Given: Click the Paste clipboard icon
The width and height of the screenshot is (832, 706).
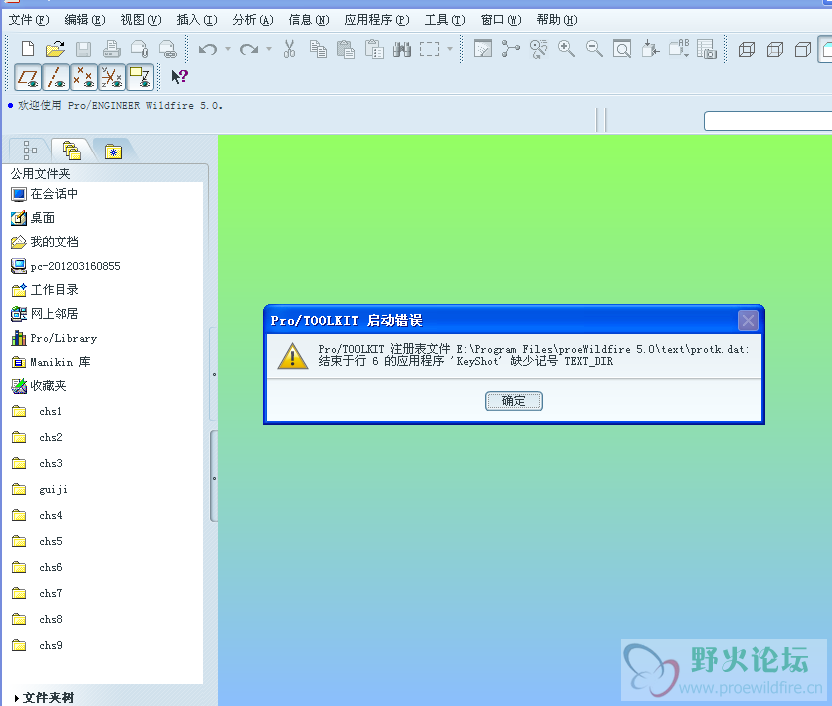Looking at the screenshot, I should (x=345, y=49).
